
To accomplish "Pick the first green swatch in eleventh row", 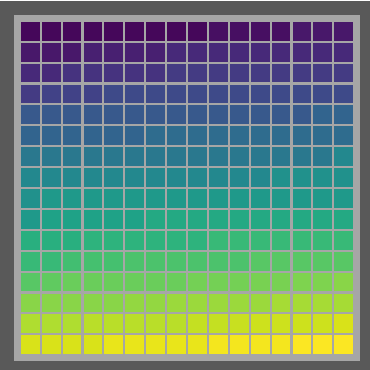I will (30, 240).
